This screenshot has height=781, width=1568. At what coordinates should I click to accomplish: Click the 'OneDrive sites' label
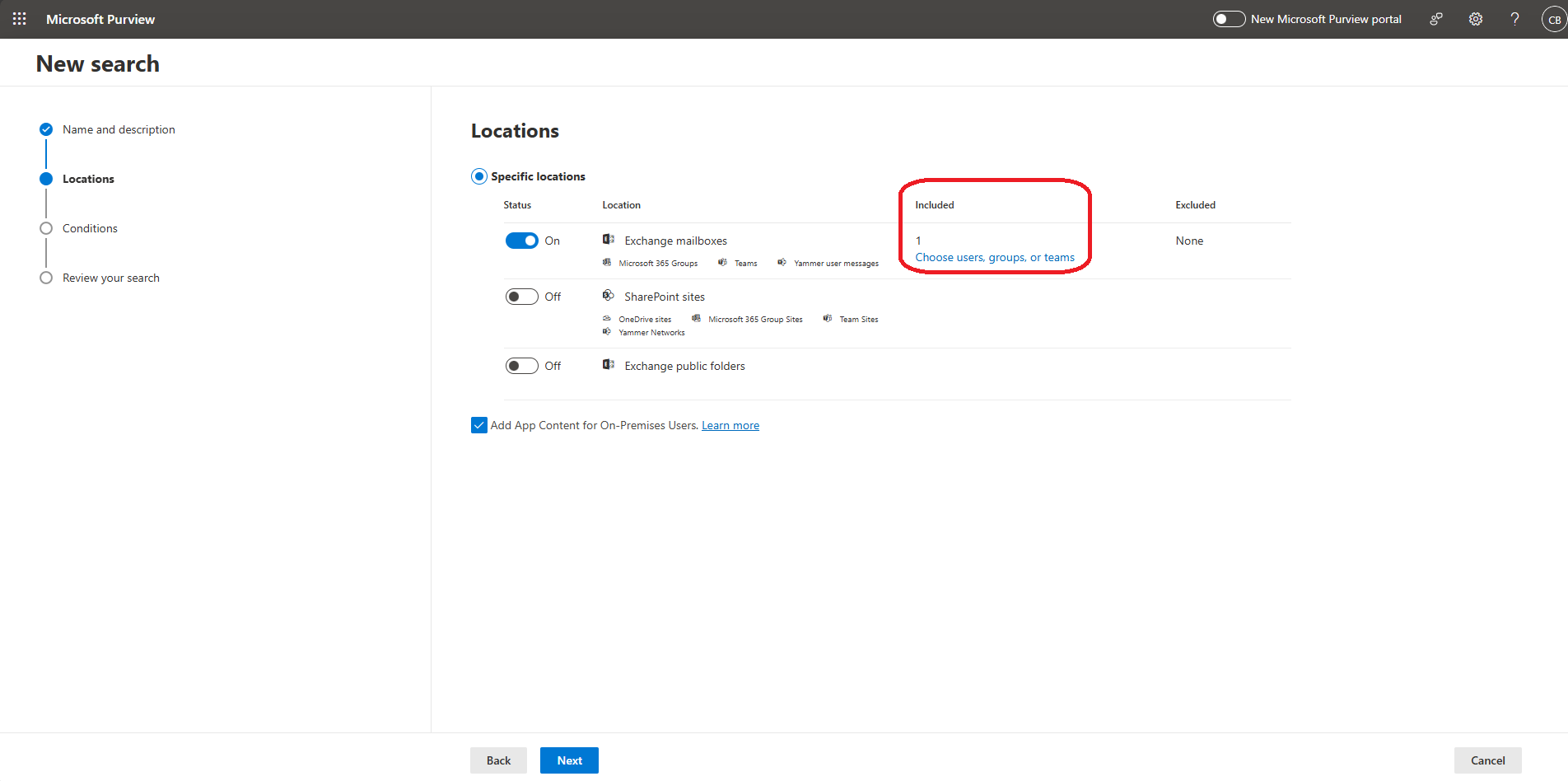point(645,320)
